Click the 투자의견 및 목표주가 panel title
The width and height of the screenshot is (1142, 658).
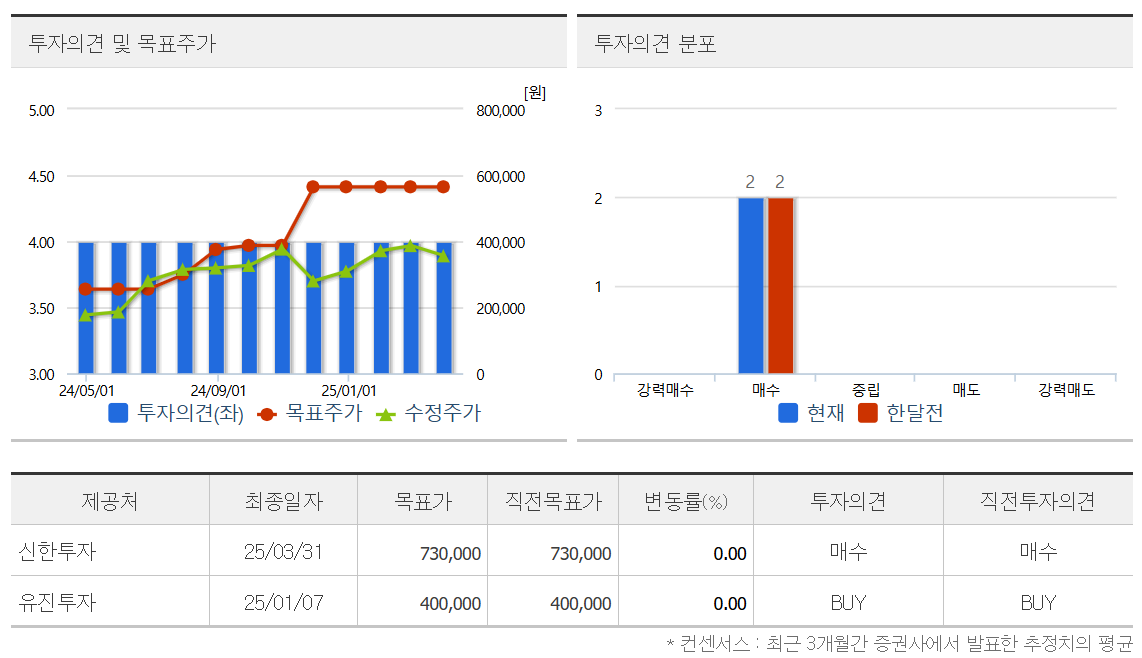tap(122, 44)
